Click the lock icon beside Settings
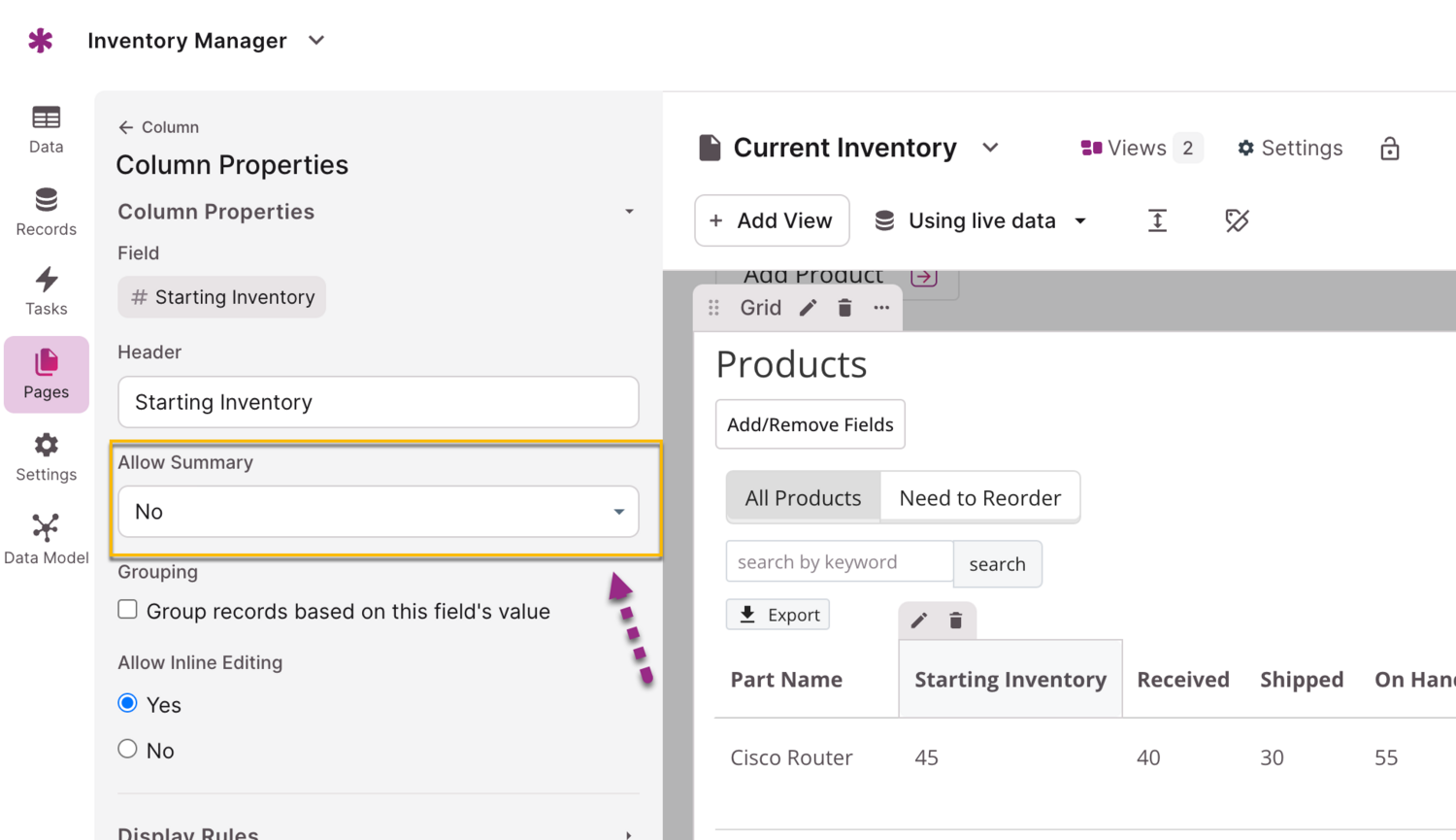 point(1389,149)
